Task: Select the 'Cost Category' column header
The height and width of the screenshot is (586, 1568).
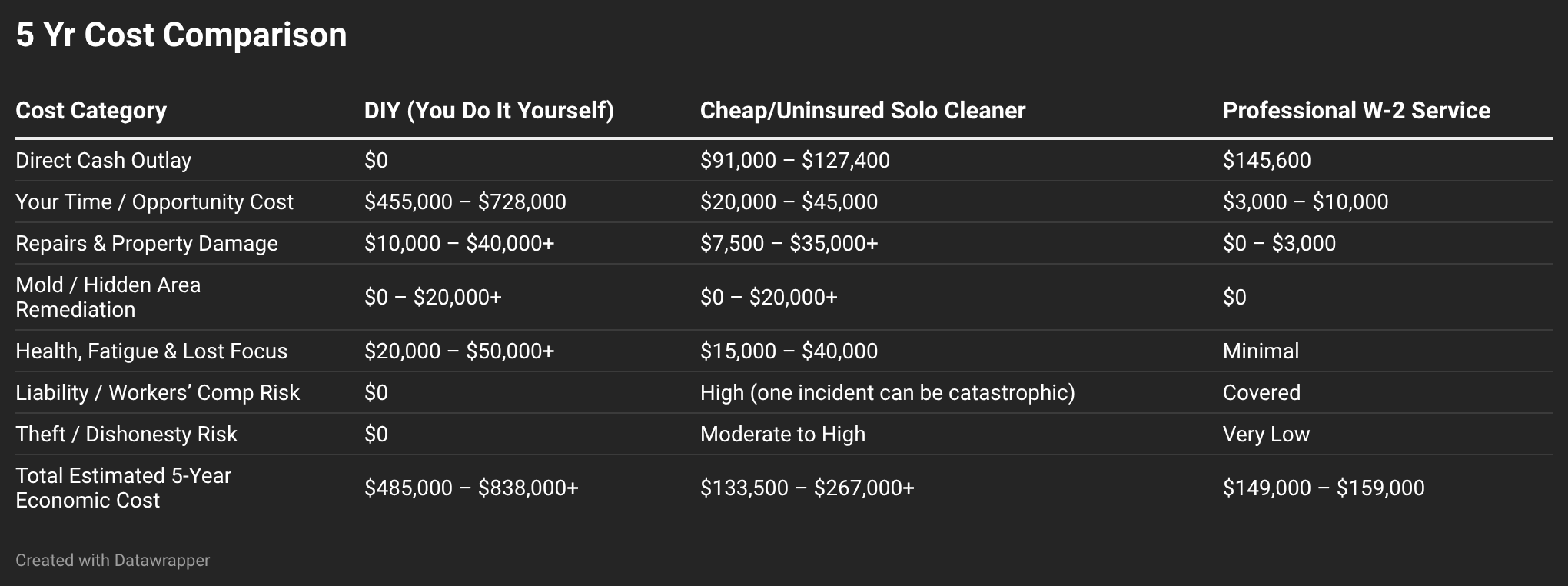Action: [x=91, y=110]
